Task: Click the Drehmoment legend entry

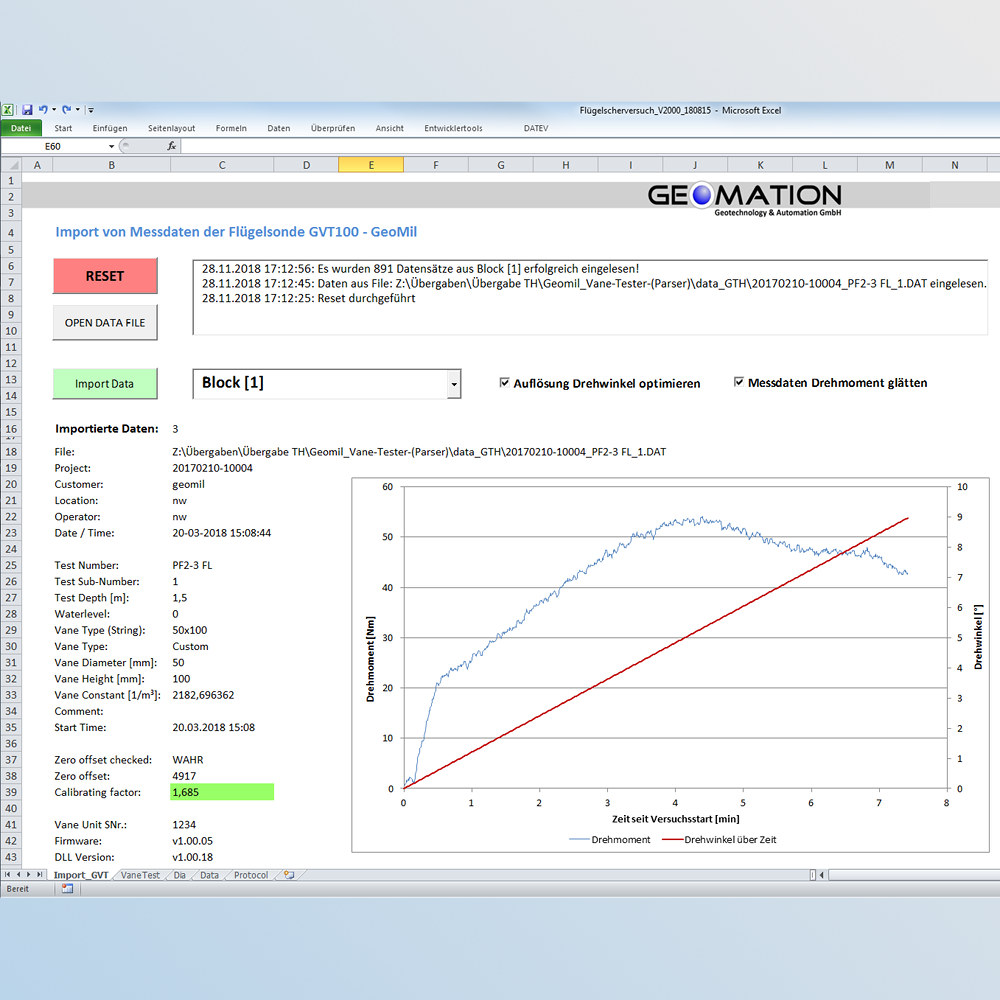Action: (610, 840)
